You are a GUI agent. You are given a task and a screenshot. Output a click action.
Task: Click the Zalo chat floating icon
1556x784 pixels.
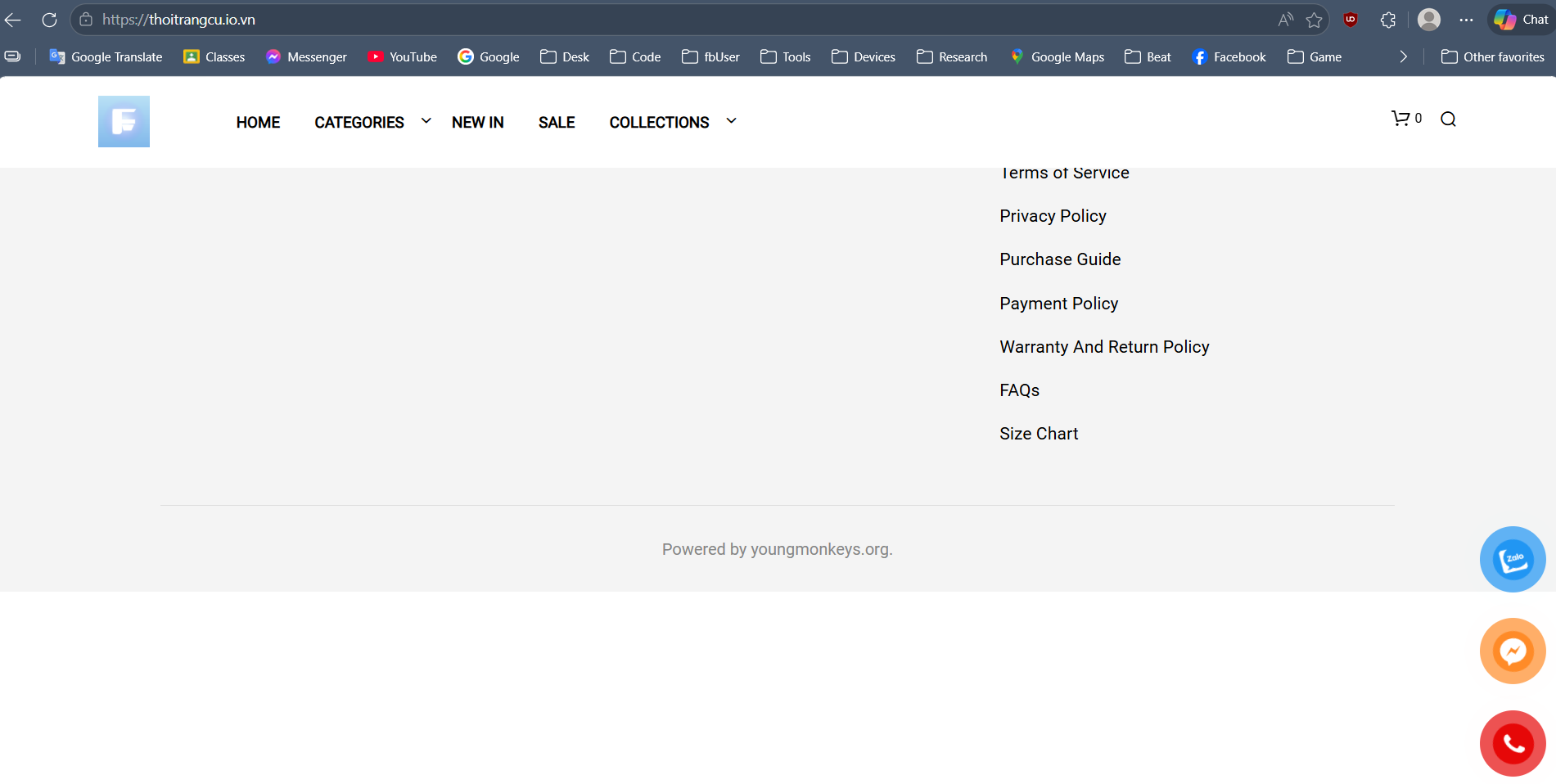pyautogui.click(x=1512, y=559)
